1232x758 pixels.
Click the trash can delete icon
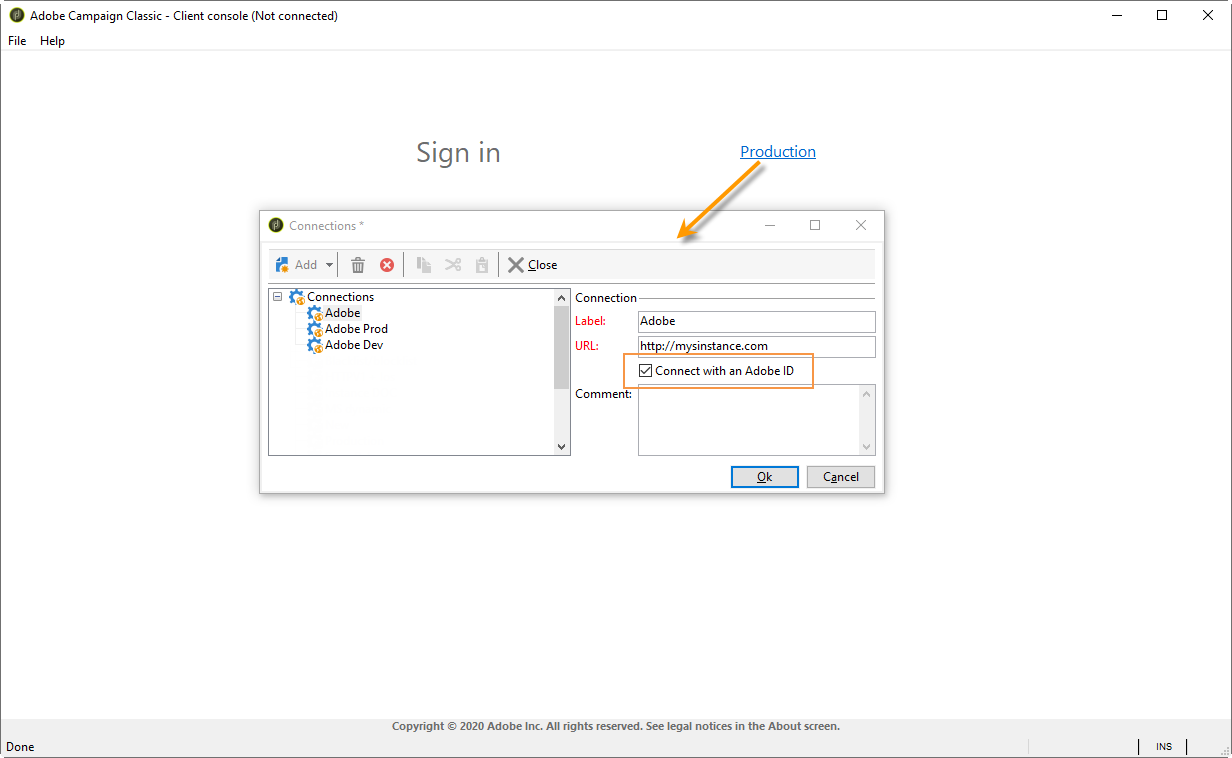coord(358,265)
